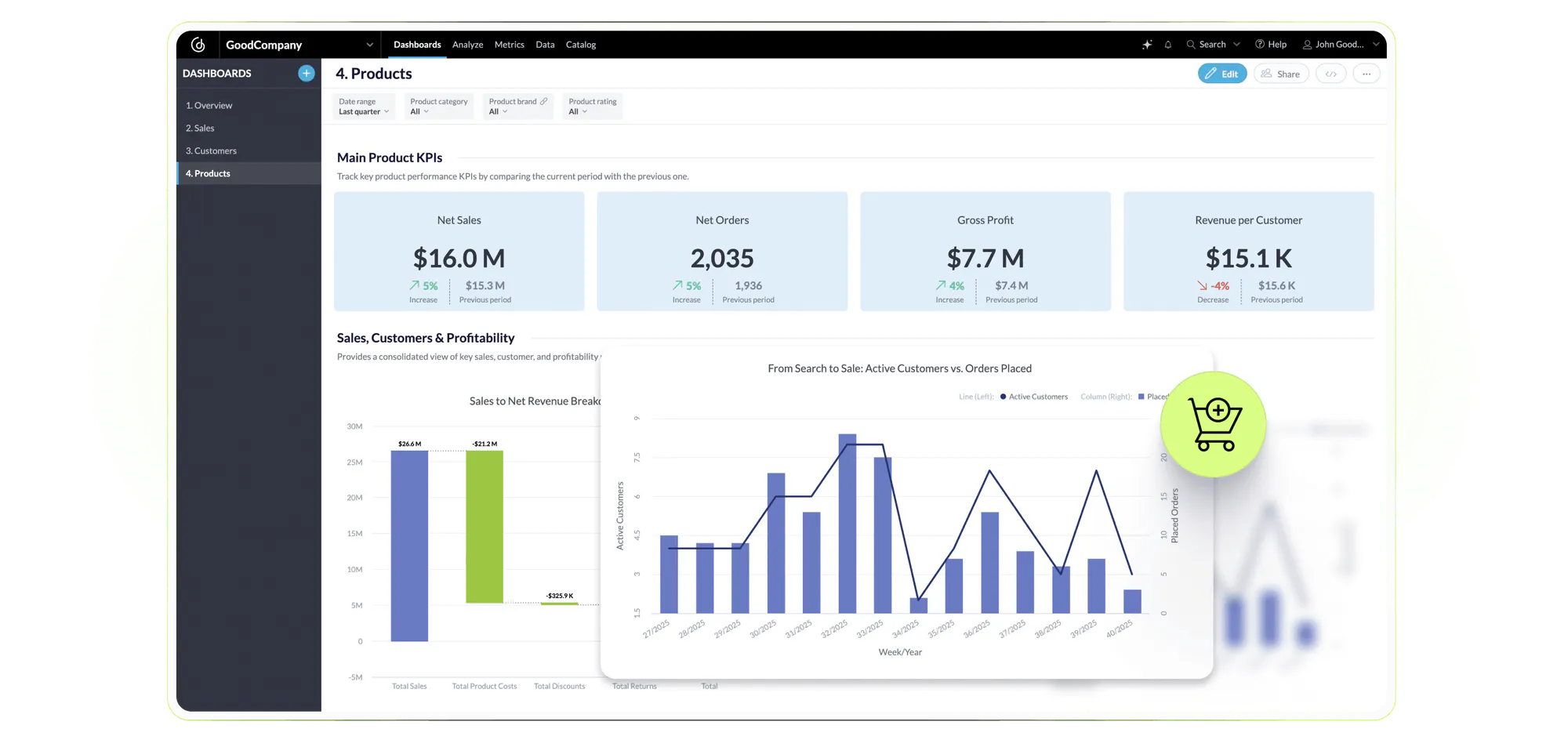Open the more options ellipsis menu
Viewport: 1568px width, 747px height.
point(1367,74)
